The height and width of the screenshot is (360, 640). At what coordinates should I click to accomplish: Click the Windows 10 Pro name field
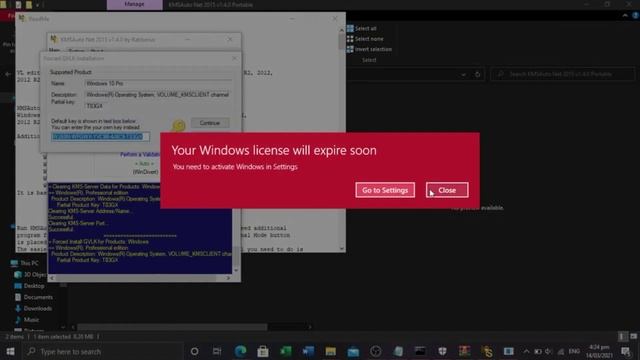(158, 83)
